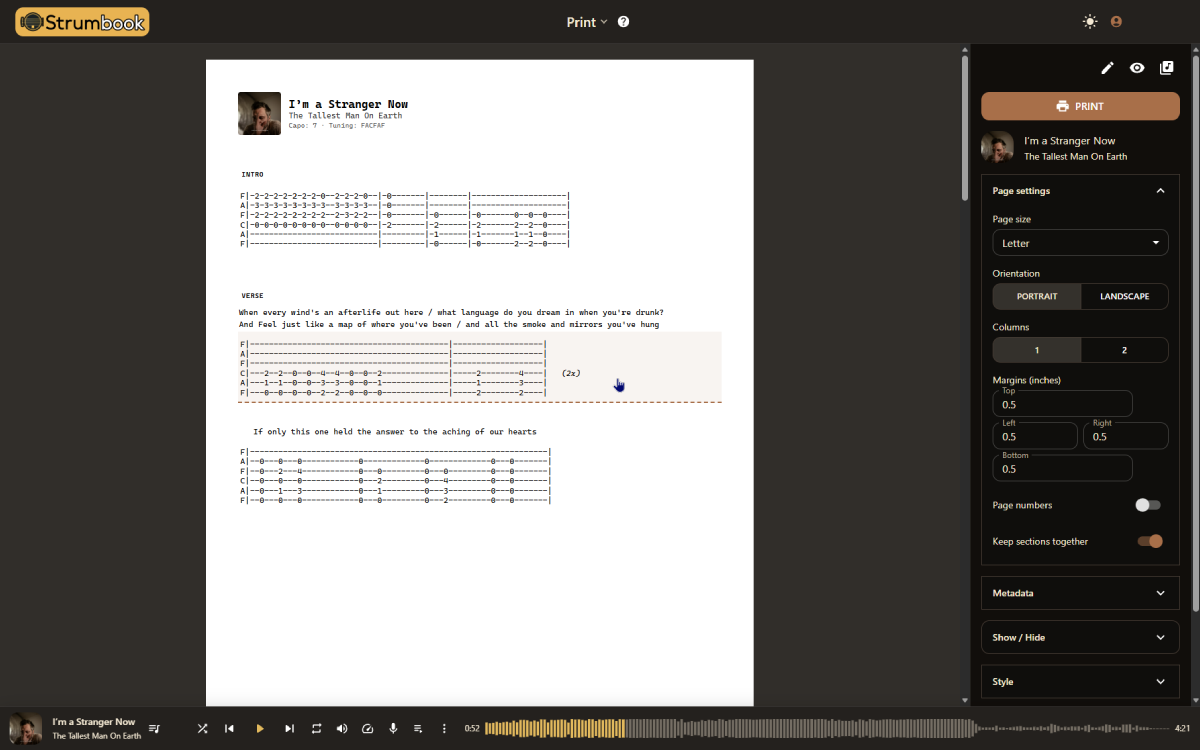
Task: Click the artist name in the player bar
Action: (x=97, y=736)
